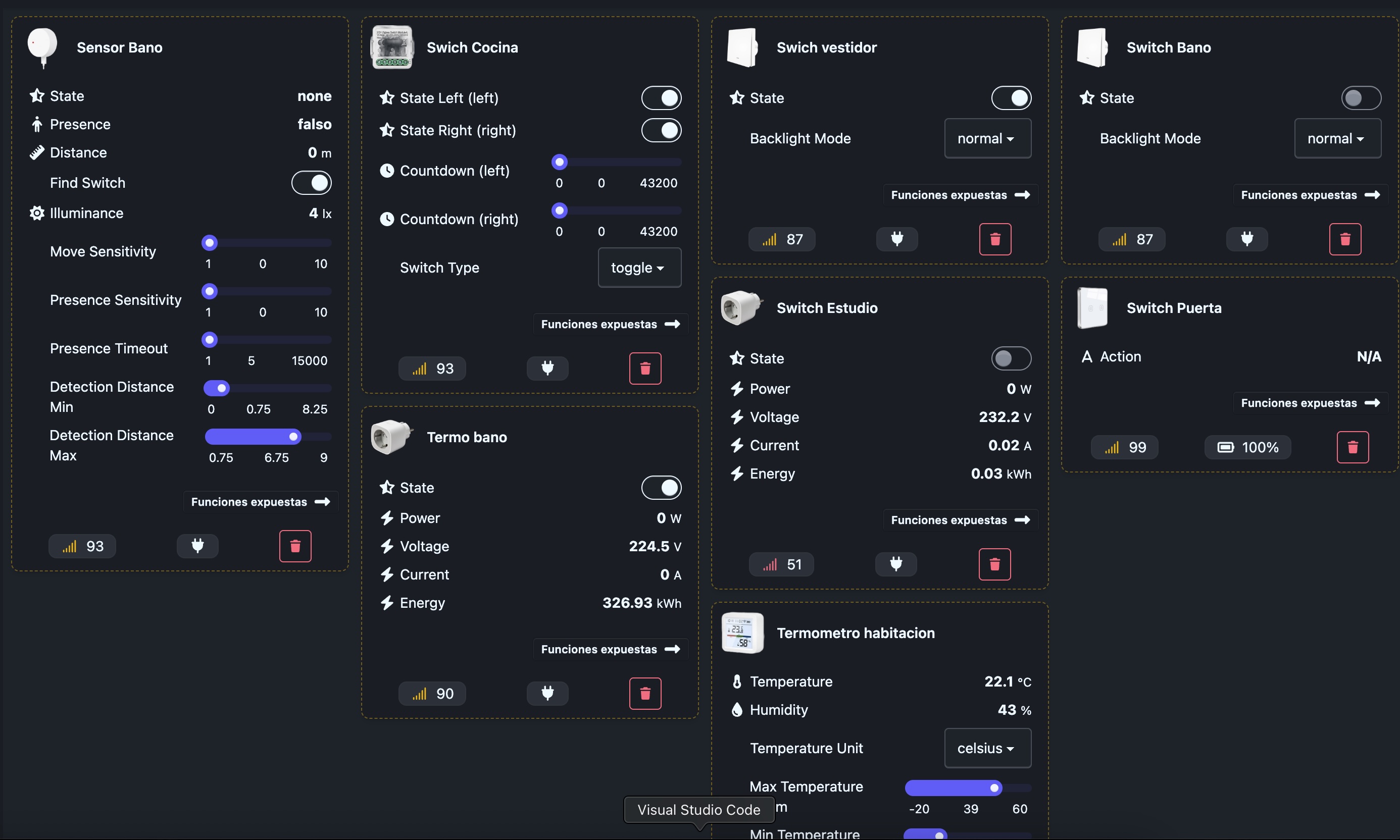
Task: Open Backlight Mode dropdown on Swich vestidor
Action: click(987, 139)
